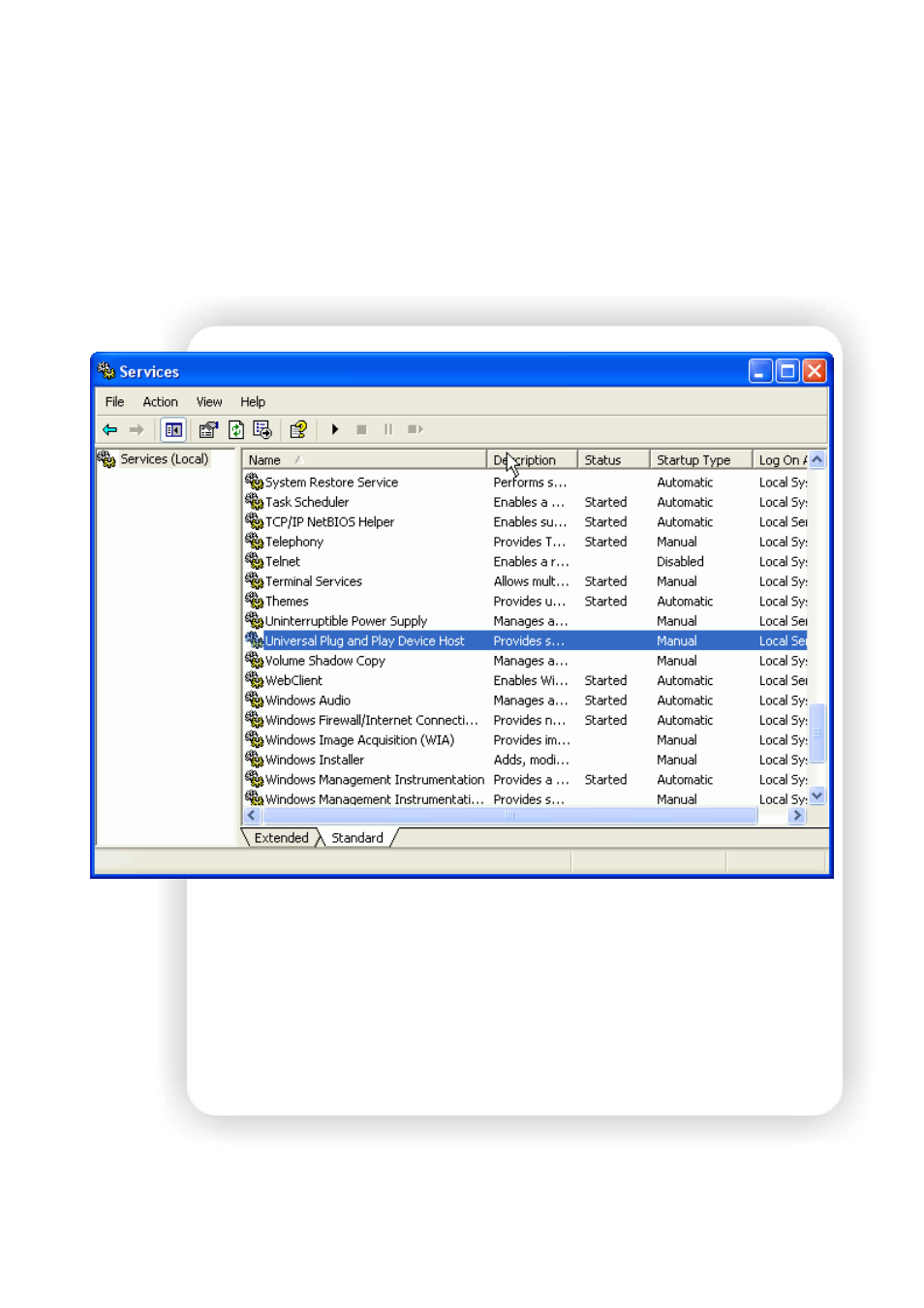Click the gear icon for TCP/IP NetBIOS Helper
This screenshot has width=924, height=1308.
[255, 521]
